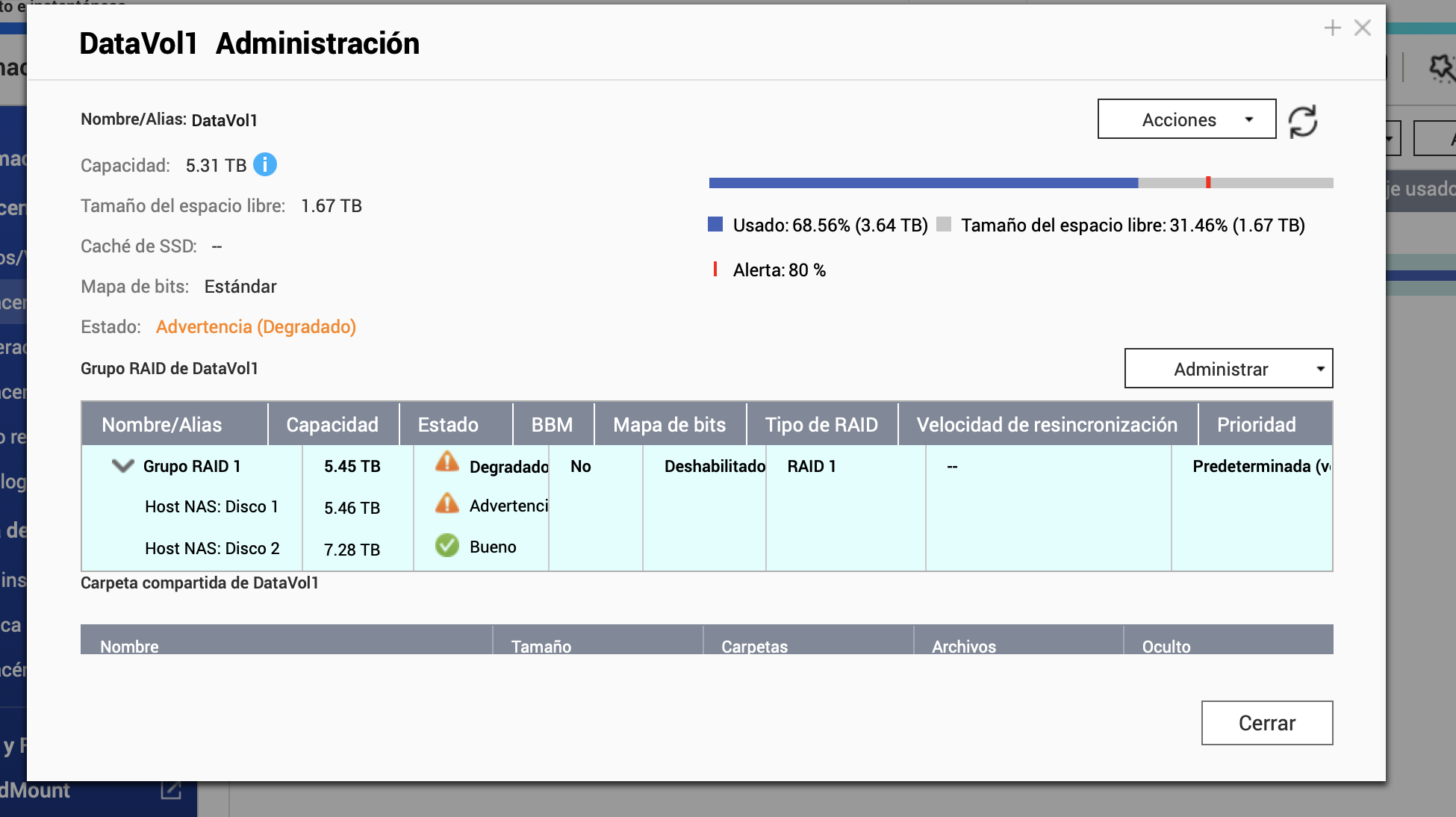1456x817 pixels.
Task: Click the red alert threshold marker
Action: pyautogui.click(x=1208, y=183)
